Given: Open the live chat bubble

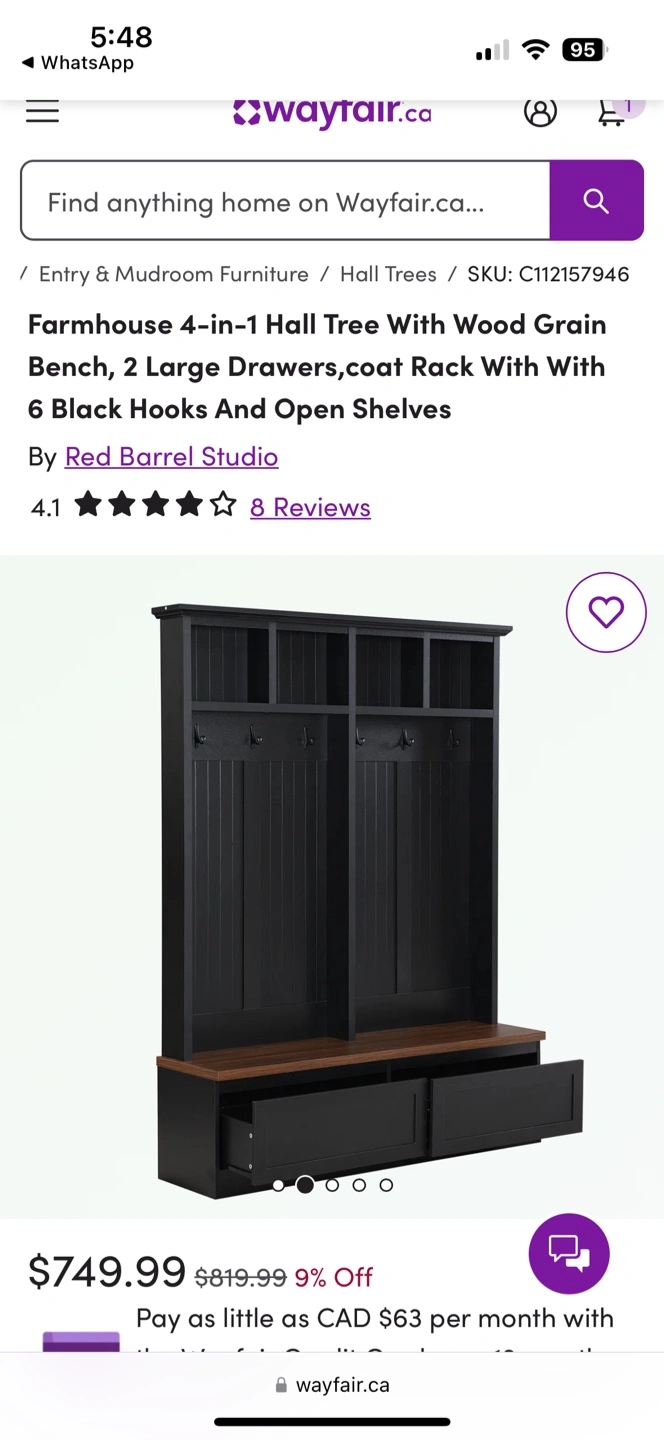Looking at the screenshot, I should pyautogui.click(x=569, y=1254).
